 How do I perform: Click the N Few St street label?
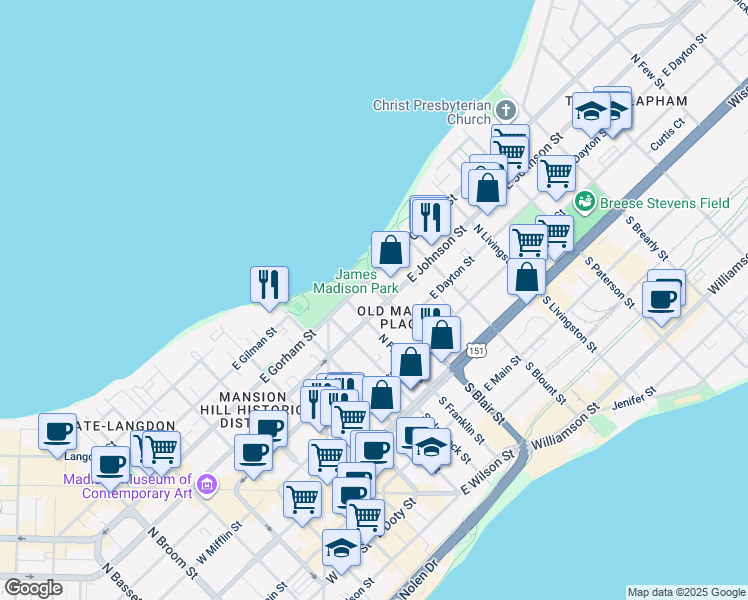click(x=647, y=72)
